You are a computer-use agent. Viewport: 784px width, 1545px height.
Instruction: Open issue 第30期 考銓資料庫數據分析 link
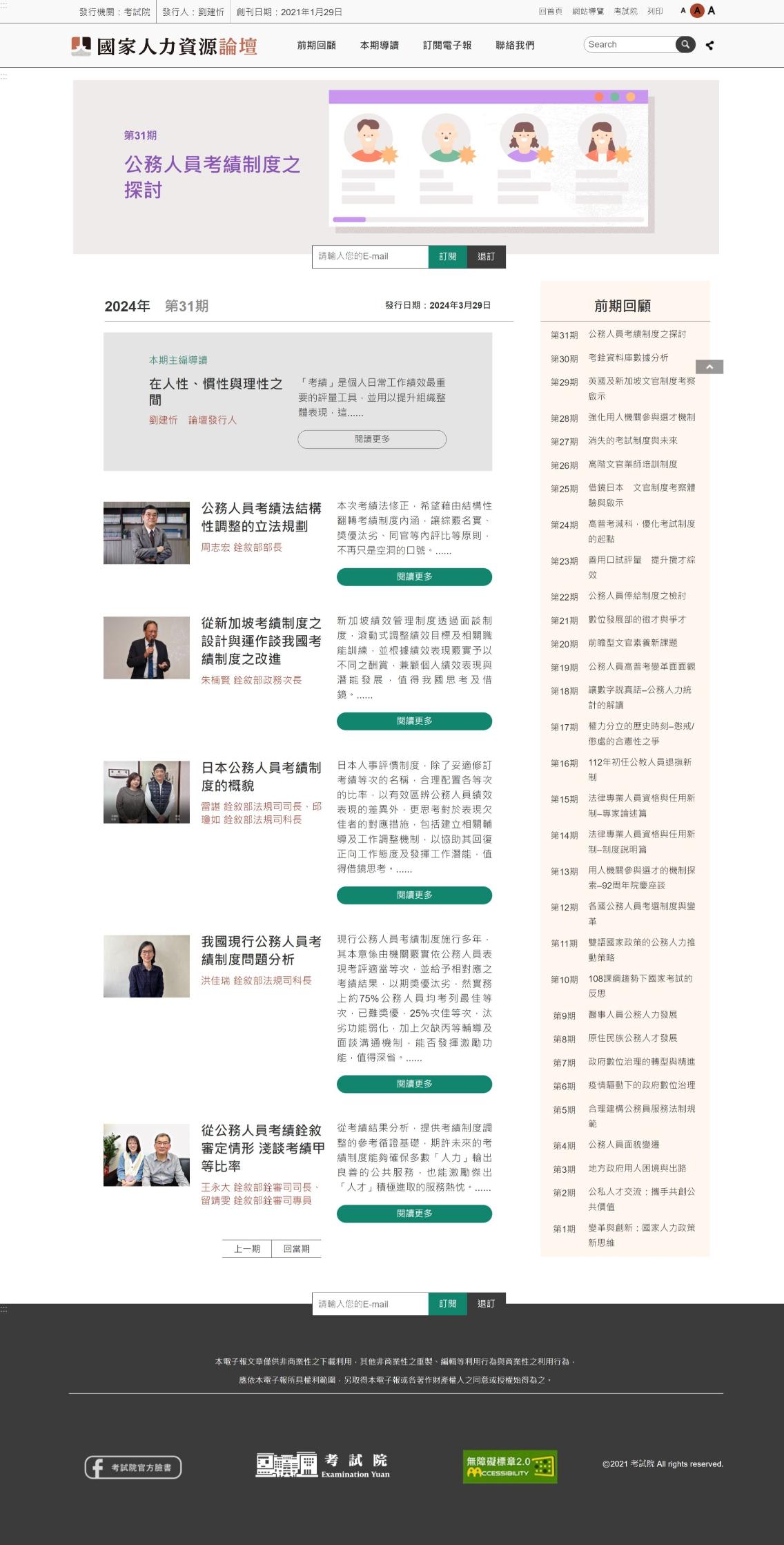coord(627,358)
